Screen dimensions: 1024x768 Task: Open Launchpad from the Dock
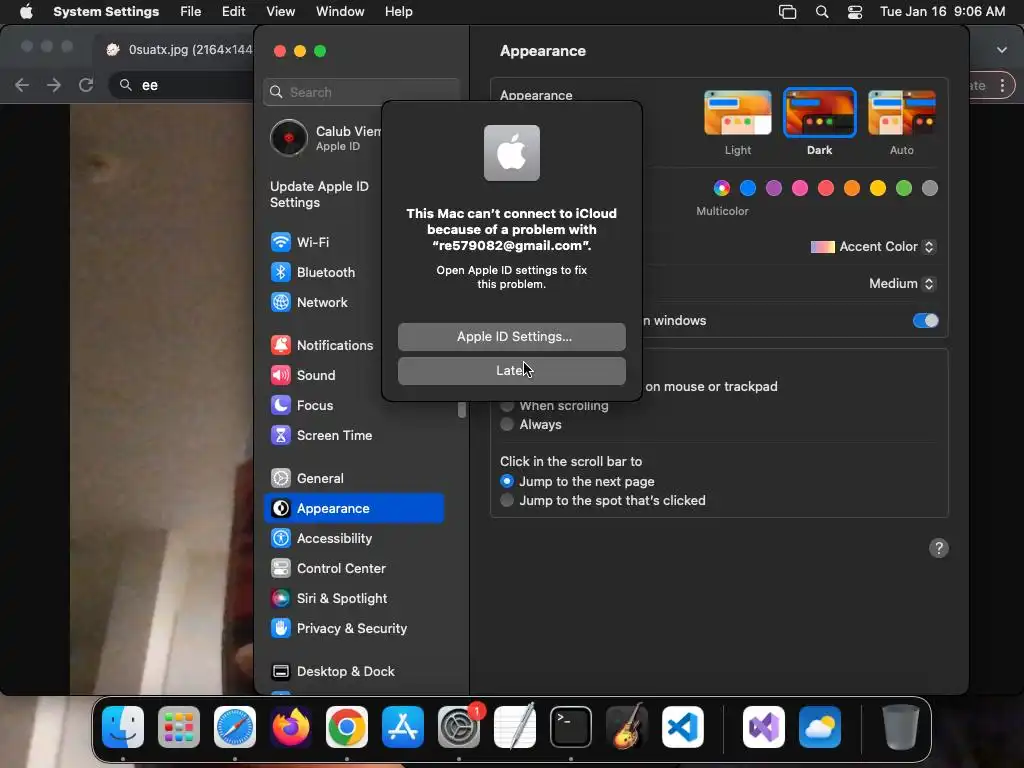click(179, 727)
